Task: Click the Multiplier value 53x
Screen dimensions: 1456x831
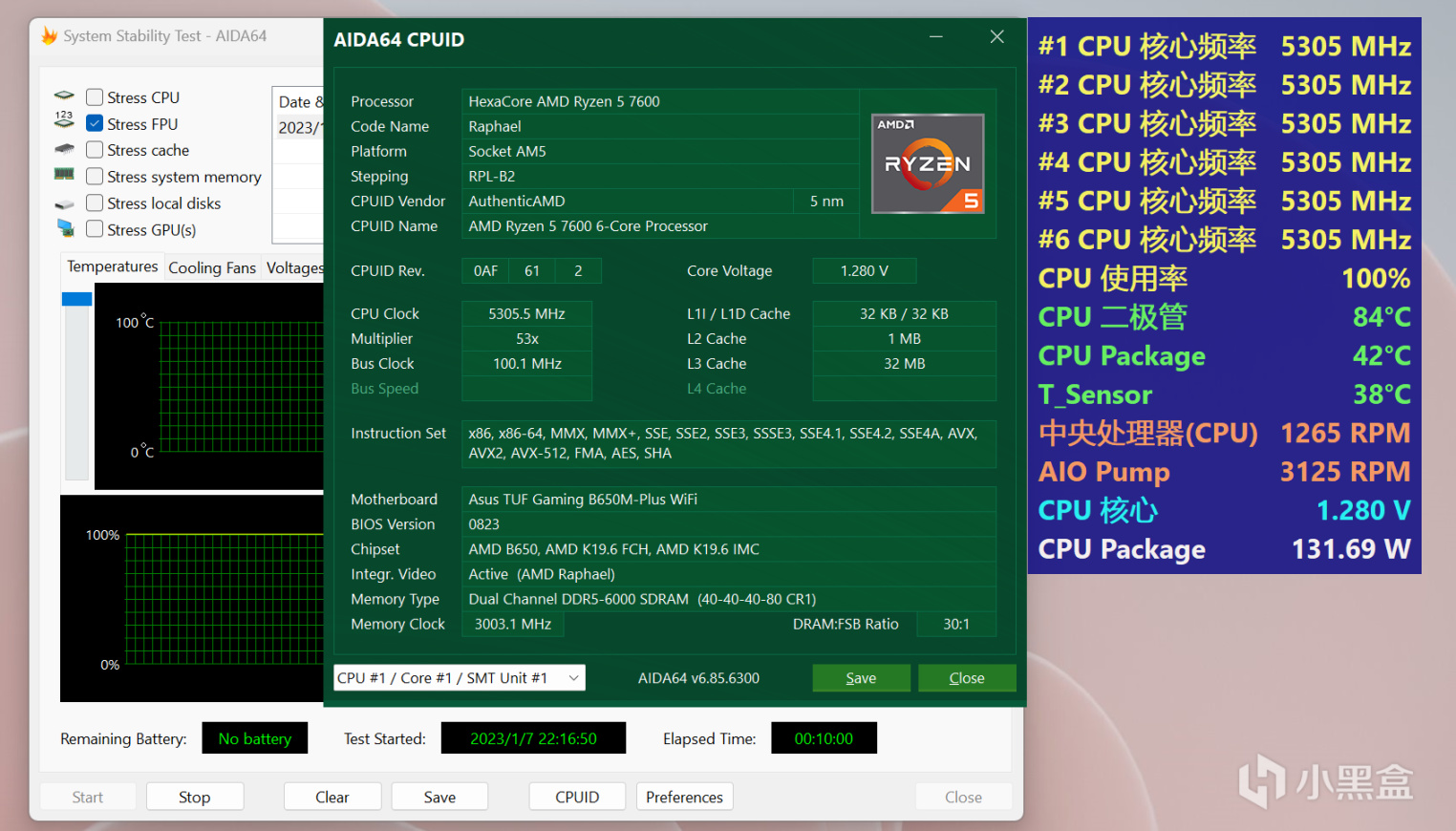Action: tap(526, 338)
